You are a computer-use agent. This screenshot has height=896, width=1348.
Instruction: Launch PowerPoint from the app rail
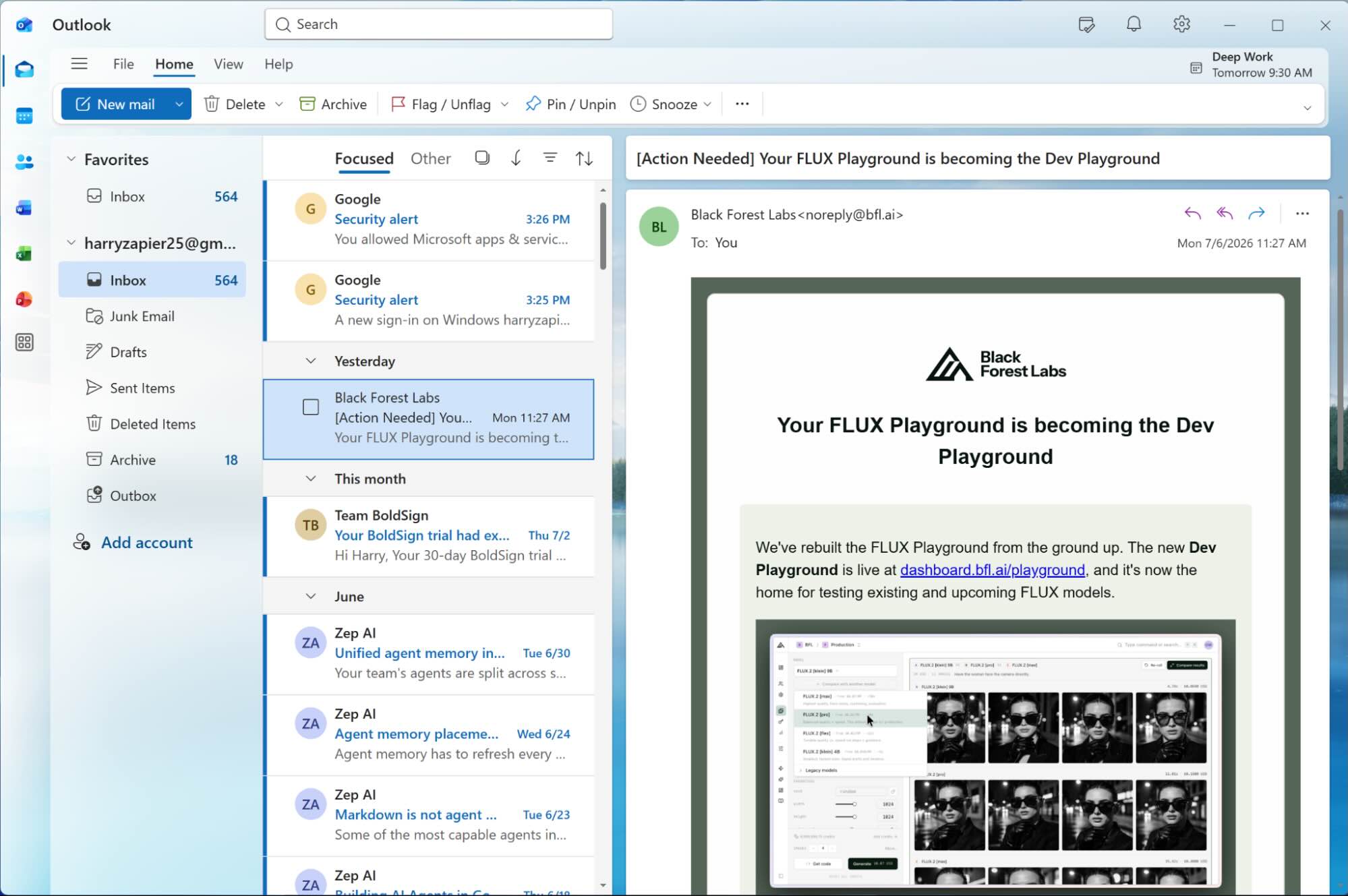[x=24, y=299]
